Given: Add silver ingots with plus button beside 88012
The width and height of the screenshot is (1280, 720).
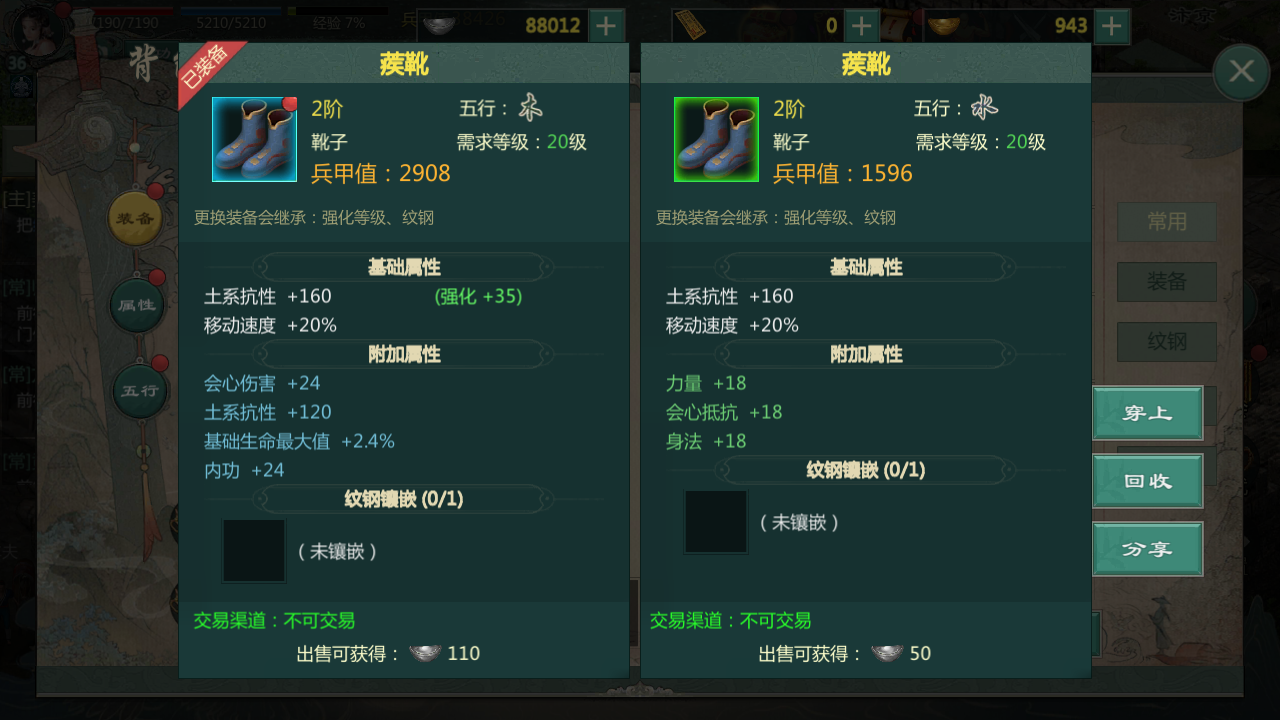Looking at the screenshot, I should coord(607,26).
